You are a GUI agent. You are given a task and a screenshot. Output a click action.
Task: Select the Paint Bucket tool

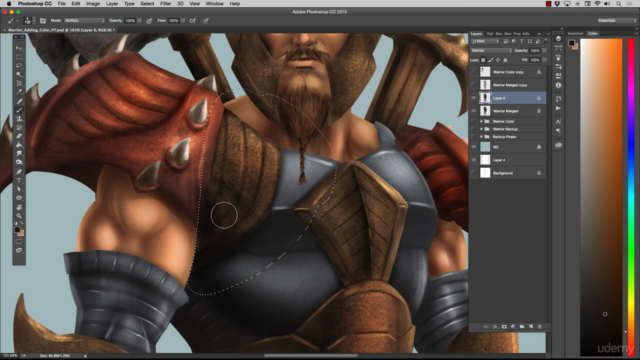click(19, 145)
